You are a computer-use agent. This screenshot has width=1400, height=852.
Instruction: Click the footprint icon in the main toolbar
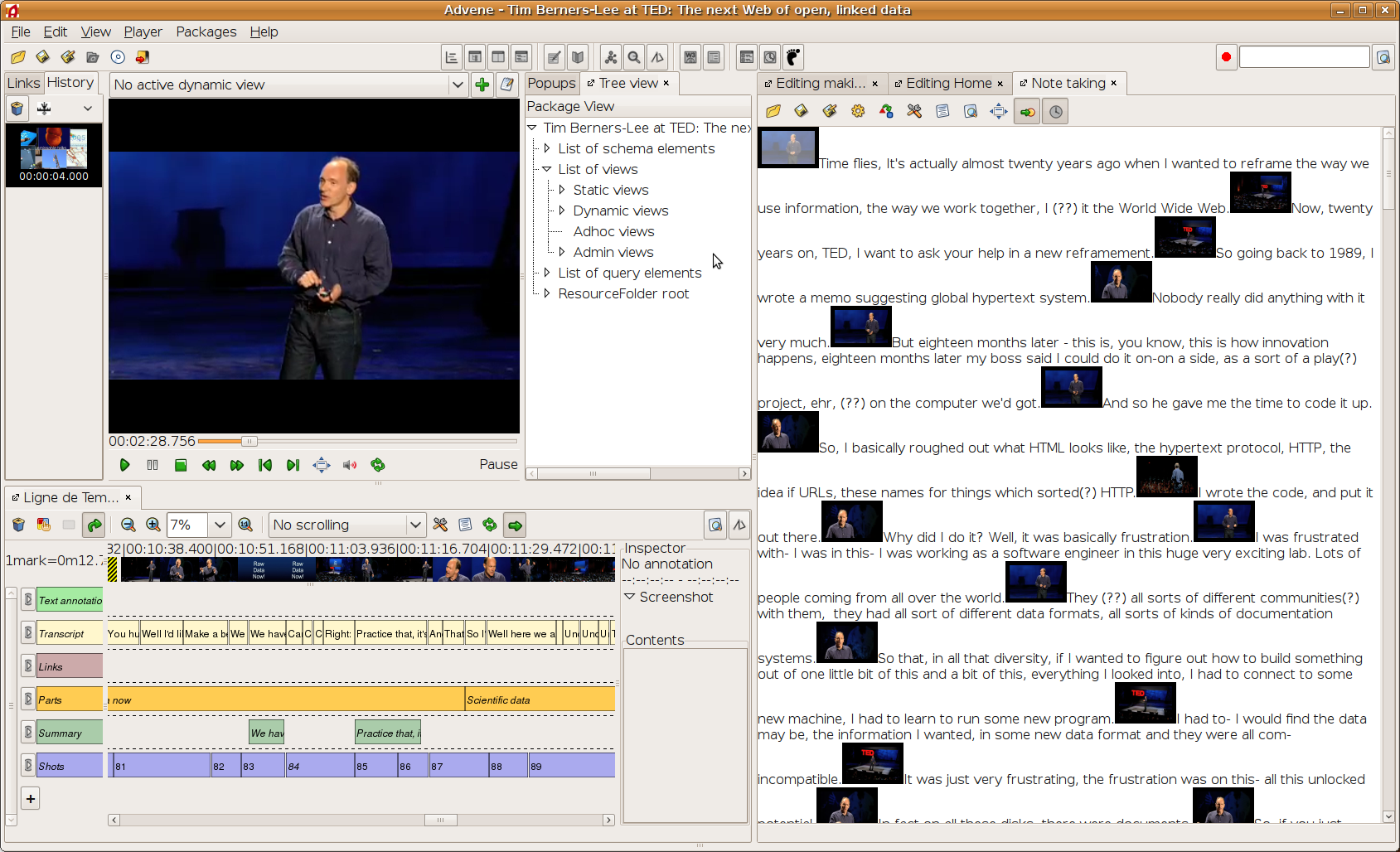793,57
